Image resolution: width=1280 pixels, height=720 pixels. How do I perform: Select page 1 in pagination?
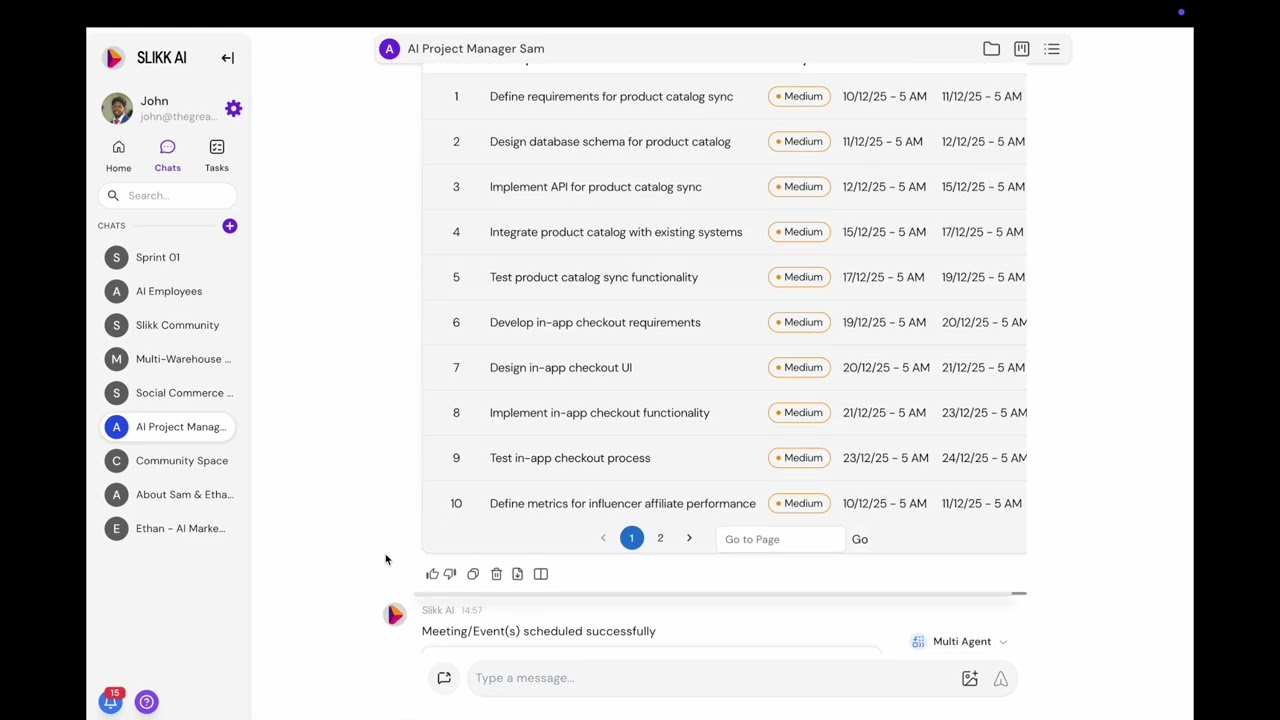point(631,538)
